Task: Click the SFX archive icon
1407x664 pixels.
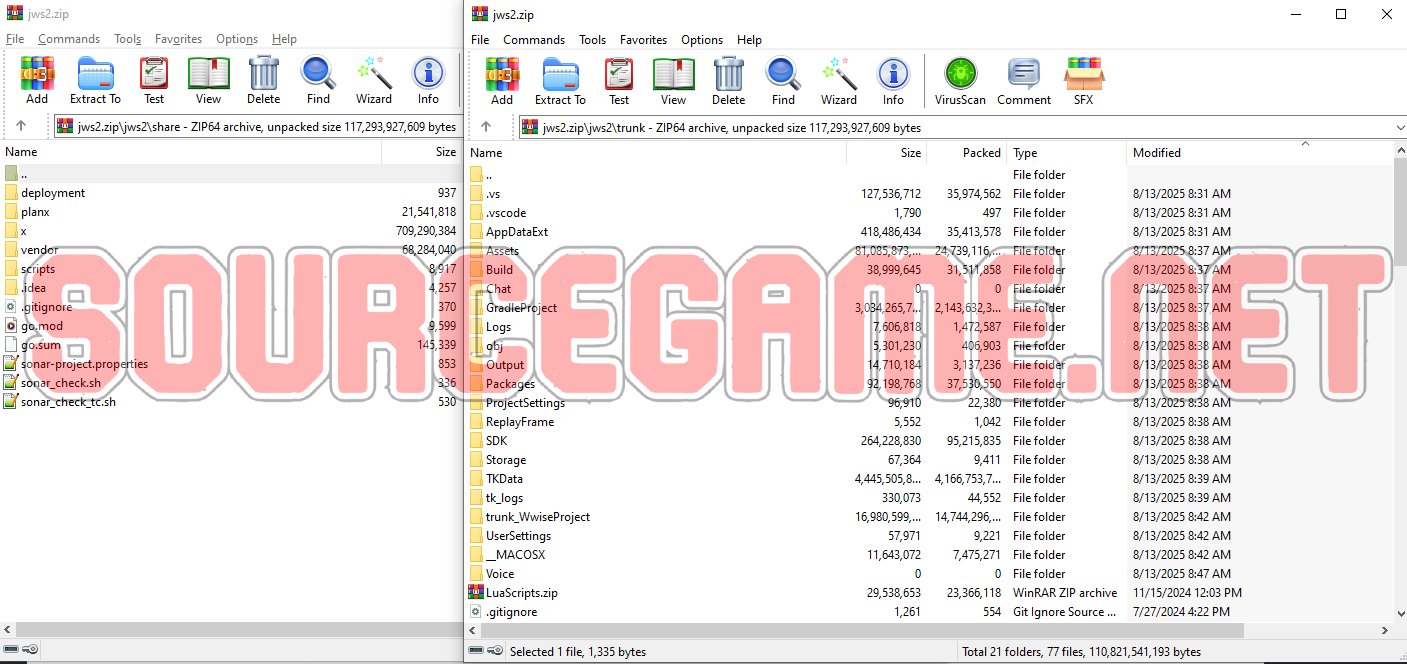Action: (1083, 81)
